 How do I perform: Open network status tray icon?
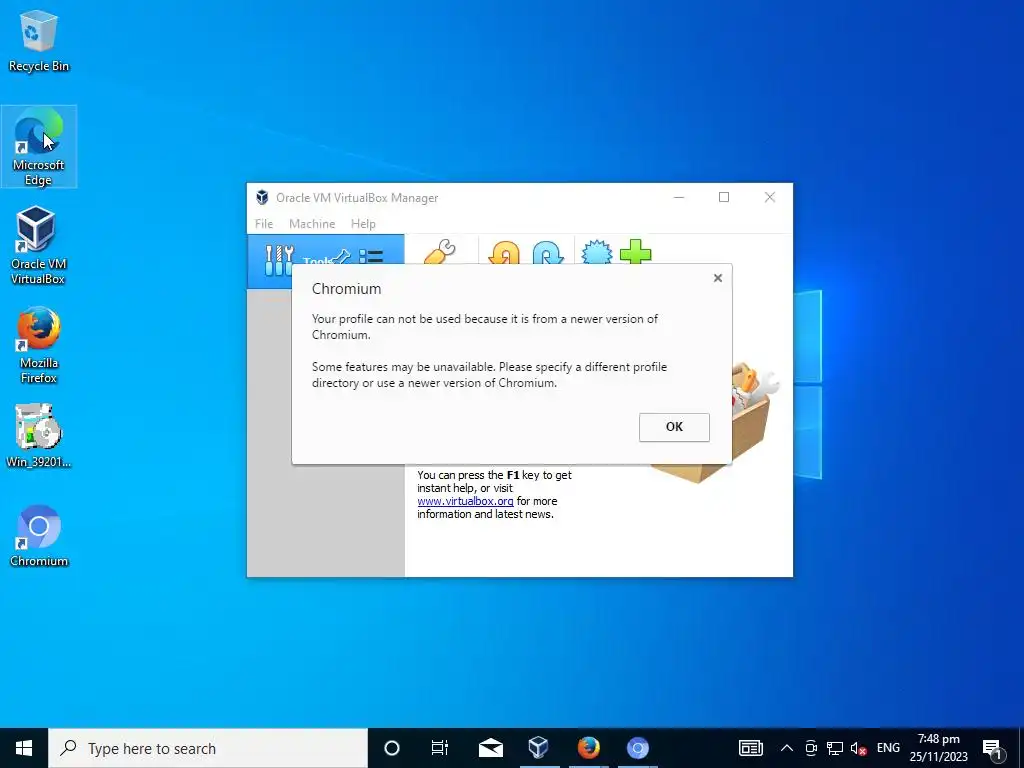click(835, 748)
